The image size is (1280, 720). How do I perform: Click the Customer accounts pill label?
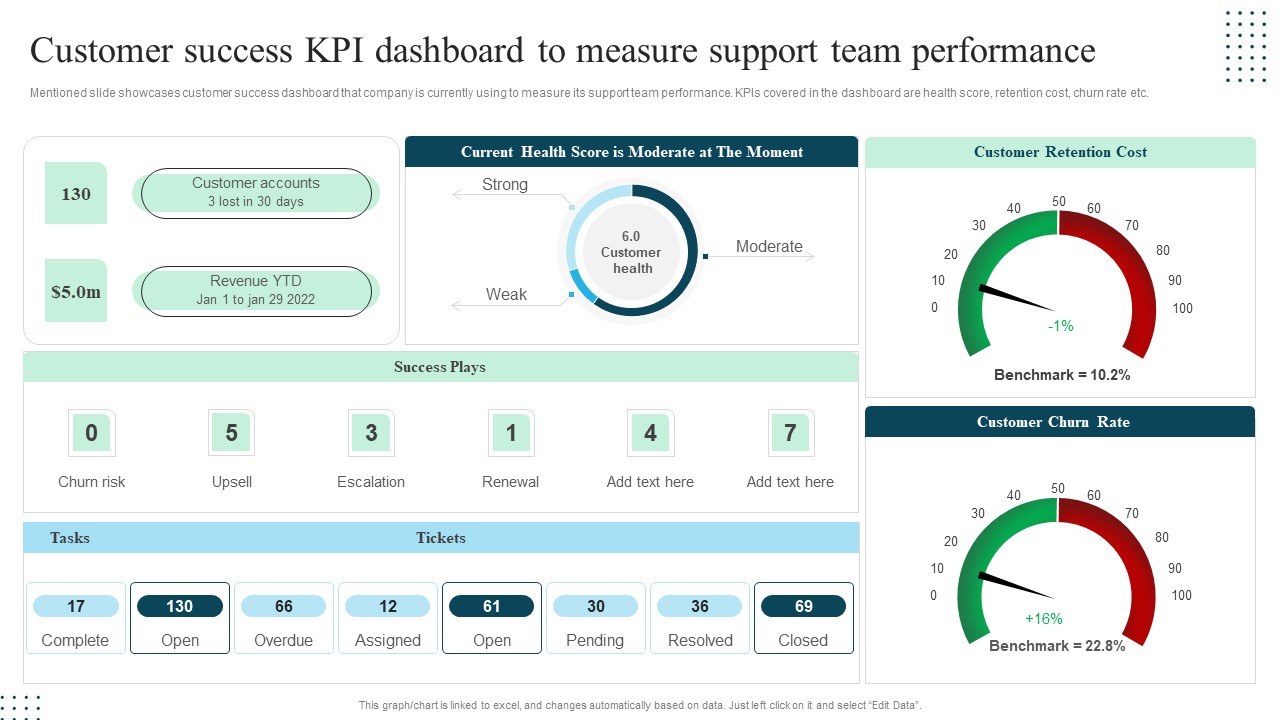point(256,192)
